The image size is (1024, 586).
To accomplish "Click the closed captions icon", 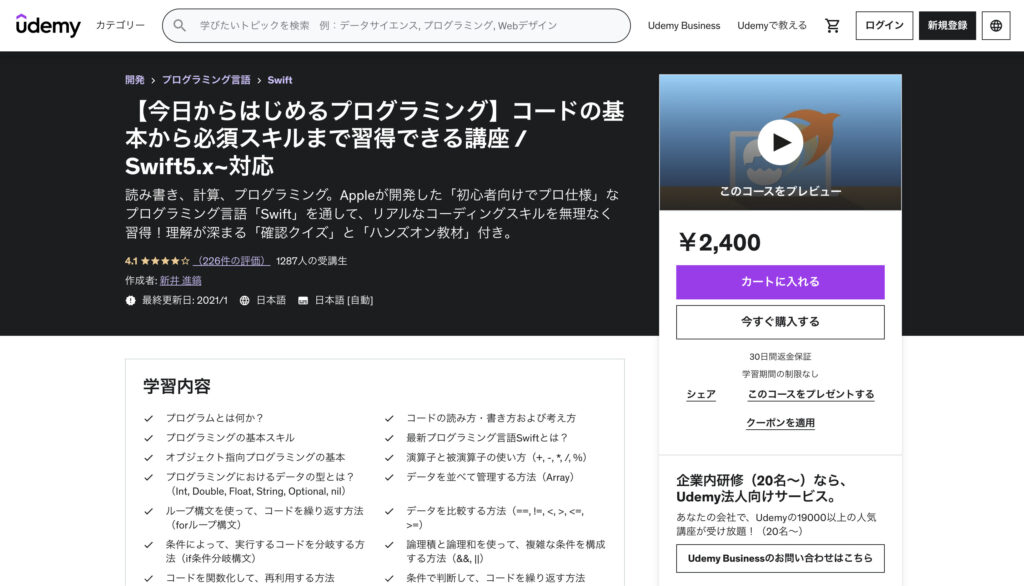I will [x=303, y=301].
